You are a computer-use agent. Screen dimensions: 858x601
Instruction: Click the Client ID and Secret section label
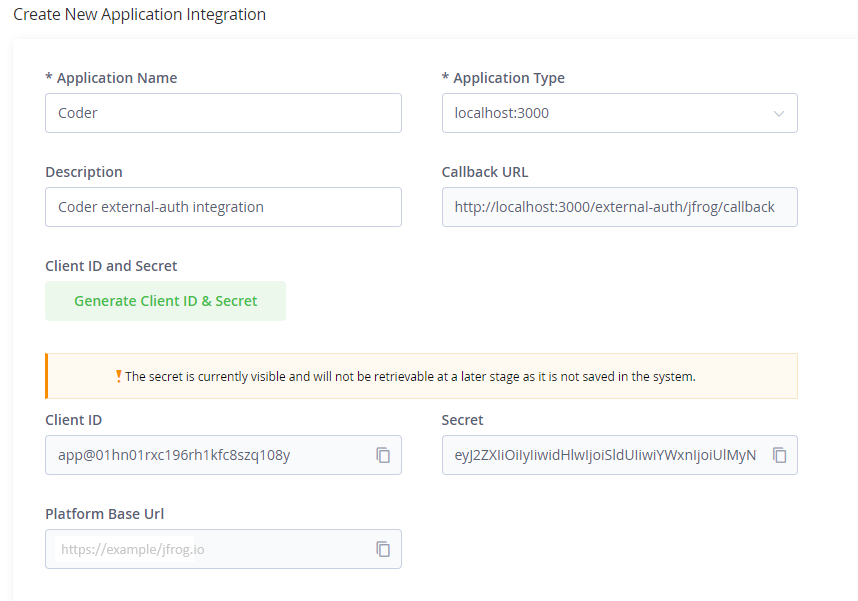click(x=111, y=266)
